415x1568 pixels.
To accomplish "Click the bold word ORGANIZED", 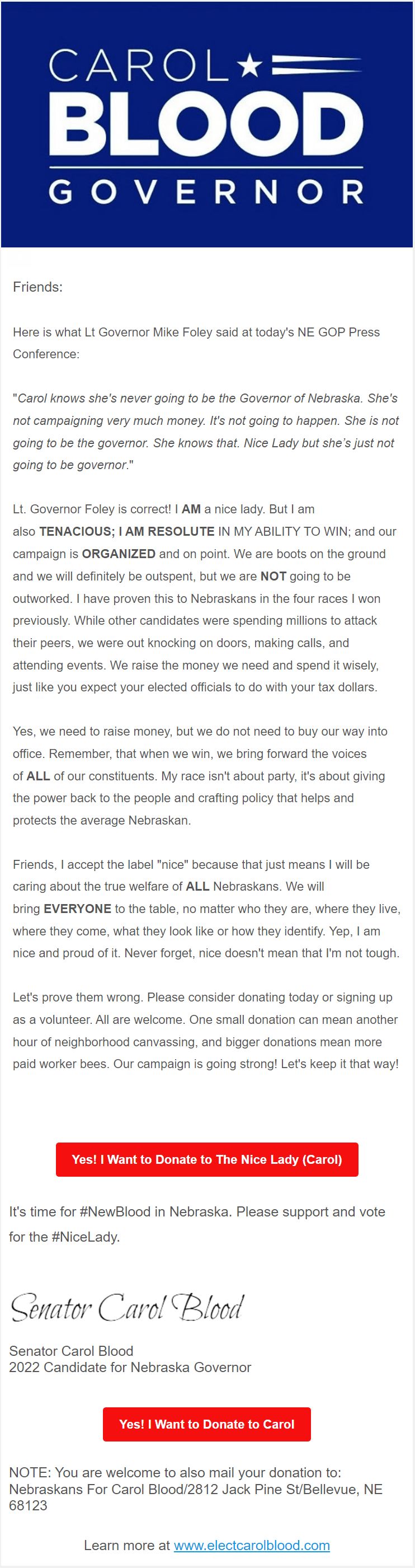I will click(x=119, y=553).
